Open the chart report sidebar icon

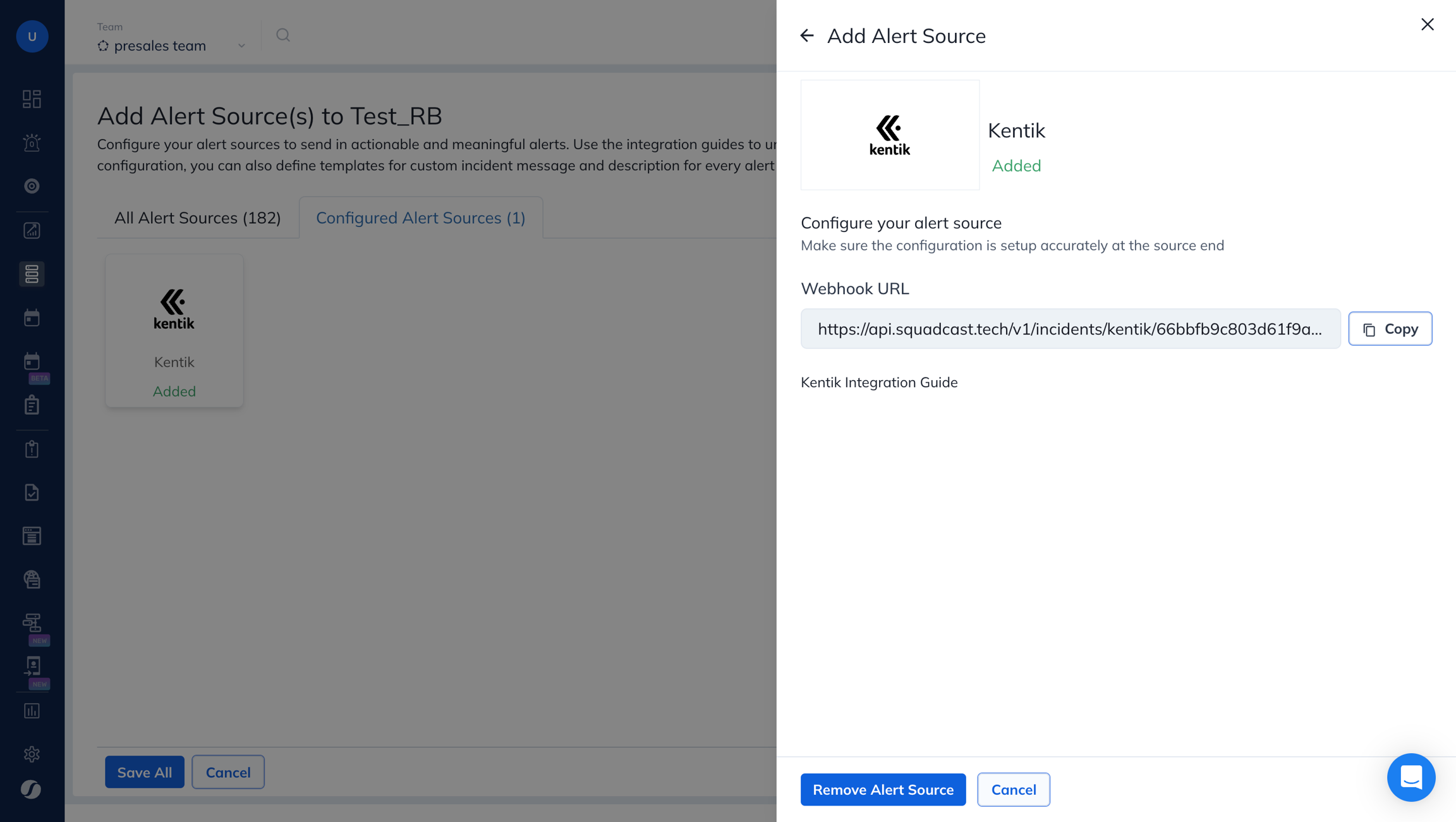(32, 230)
